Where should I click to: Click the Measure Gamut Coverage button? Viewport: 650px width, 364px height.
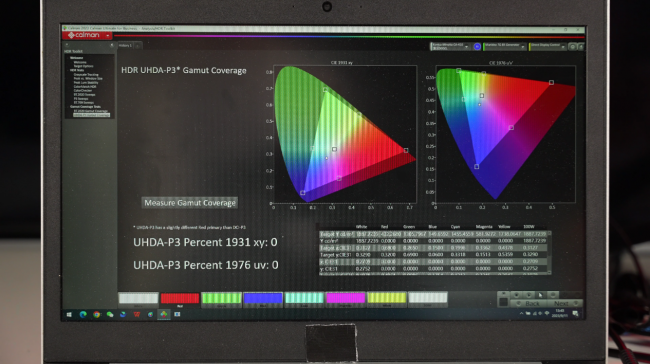coord(190,203)
